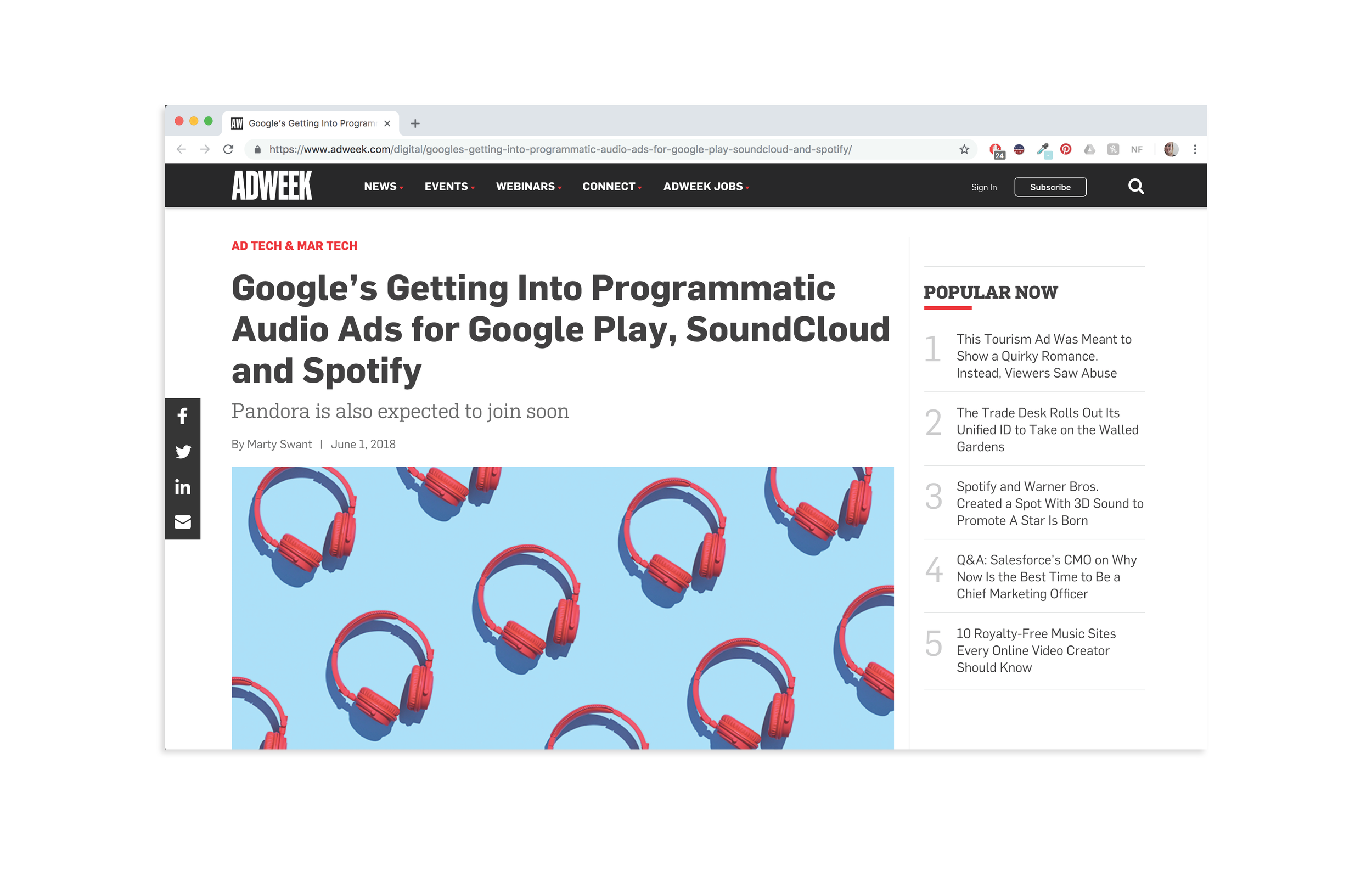Image resolution: width=1372 pixels, height=888 pixels.
Task: Click the article headline text
Action: (561, 329)
